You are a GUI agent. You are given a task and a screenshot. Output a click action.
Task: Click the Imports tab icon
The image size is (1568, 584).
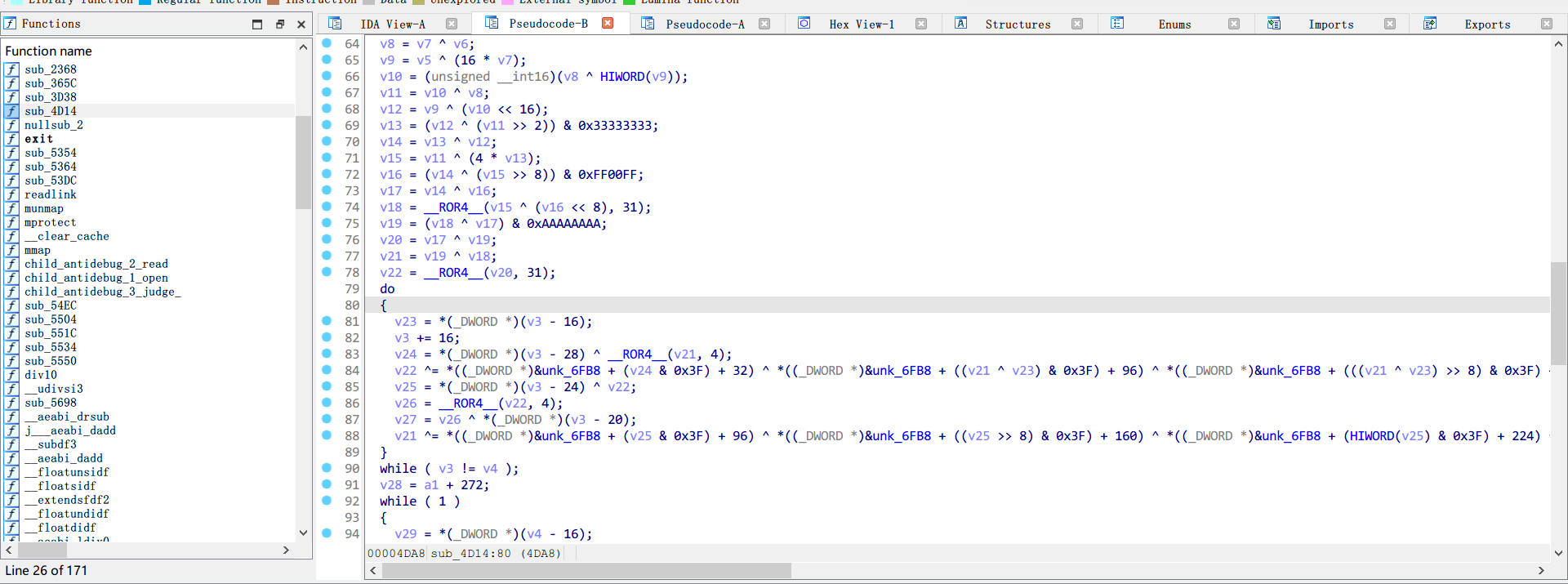(1274, 23)
